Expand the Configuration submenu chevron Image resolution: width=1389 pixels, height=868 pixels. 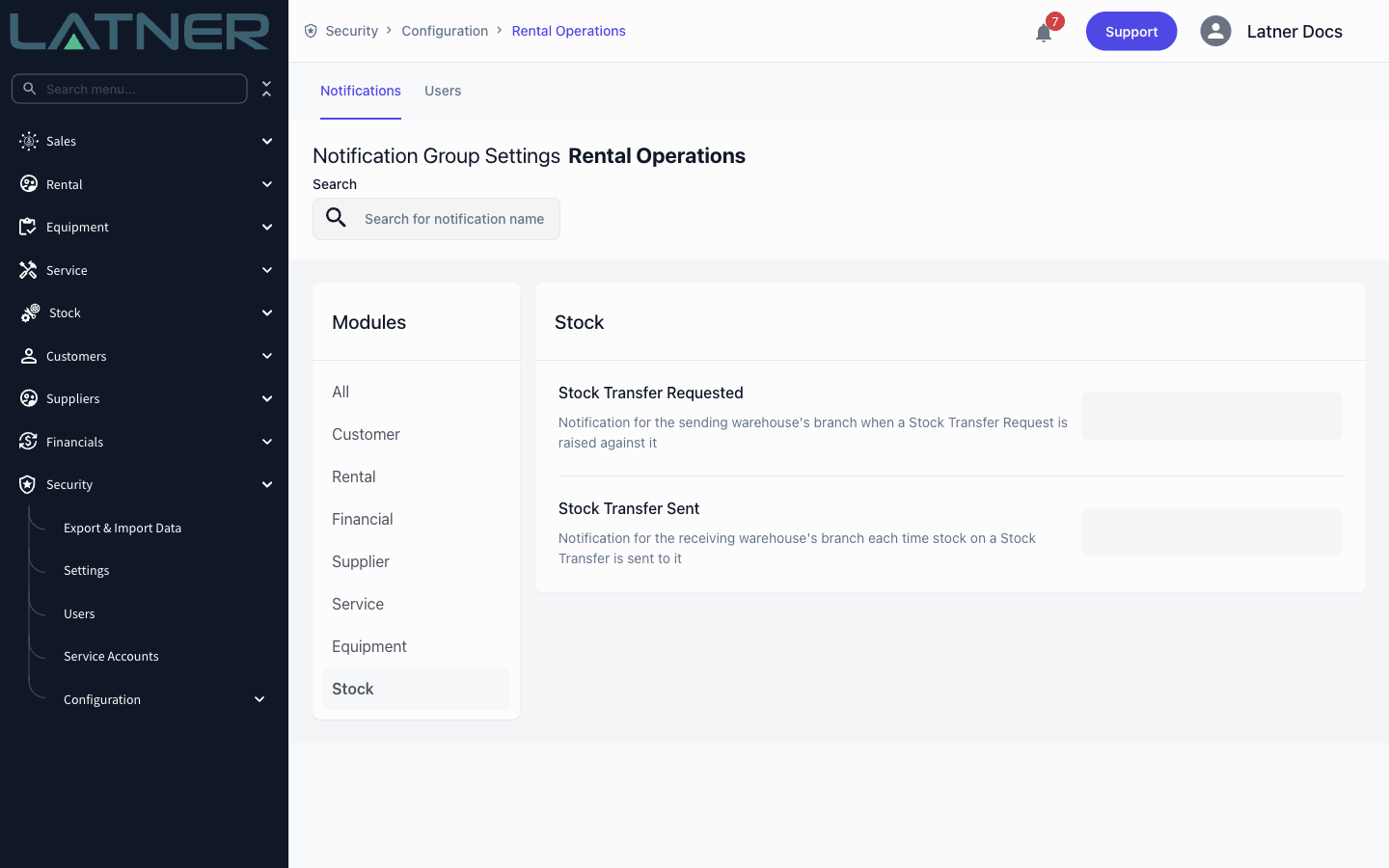[259, 699]
